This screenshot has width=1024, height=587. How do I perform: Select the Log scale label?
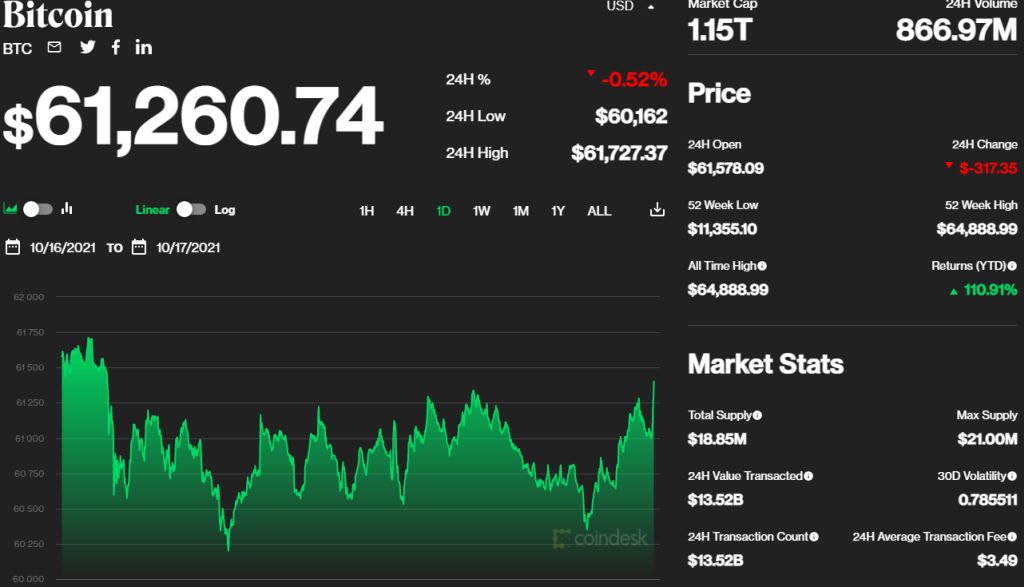(x=225, y=210)
